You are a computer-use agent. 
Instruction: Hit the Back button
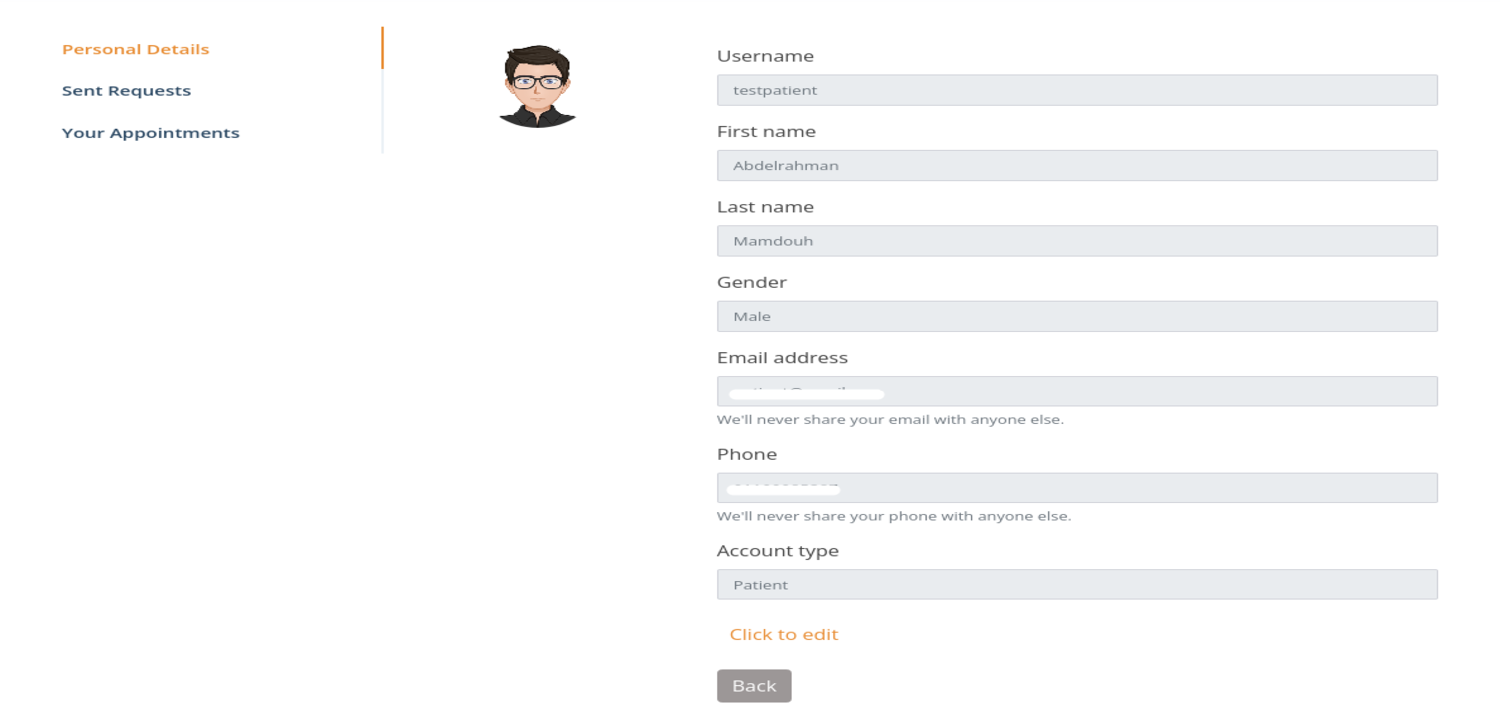754,686
